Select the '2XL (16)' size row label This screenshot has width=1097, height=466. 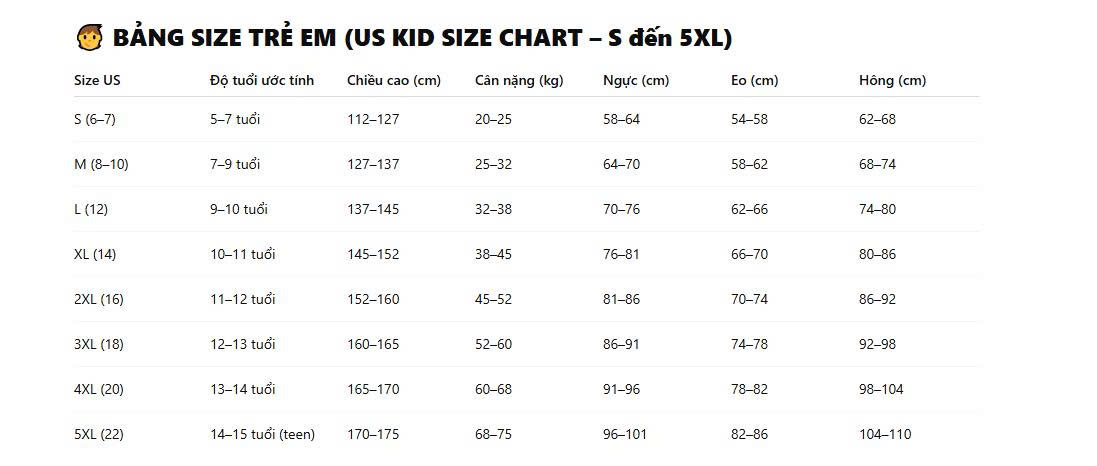coord(99,299)
